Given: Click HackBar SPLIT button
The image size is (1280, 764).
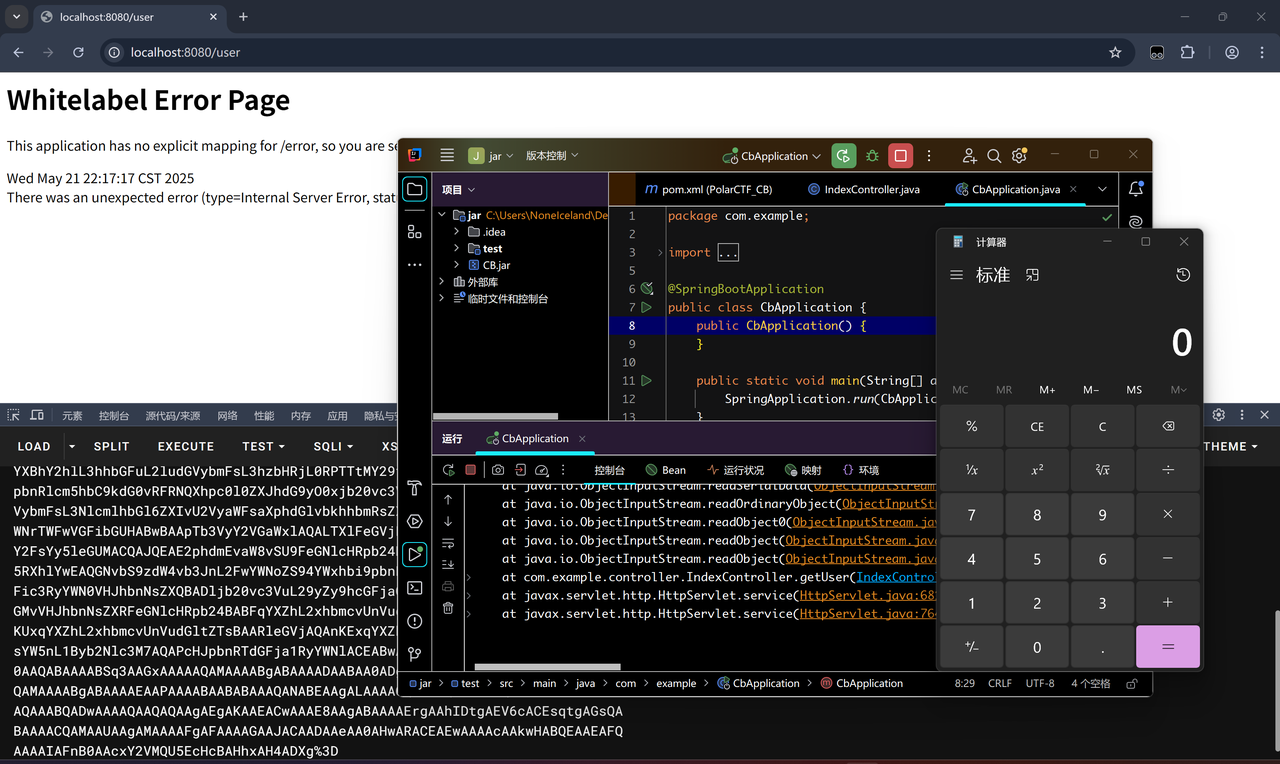Looking at the screenshot, I should point(112,447).
